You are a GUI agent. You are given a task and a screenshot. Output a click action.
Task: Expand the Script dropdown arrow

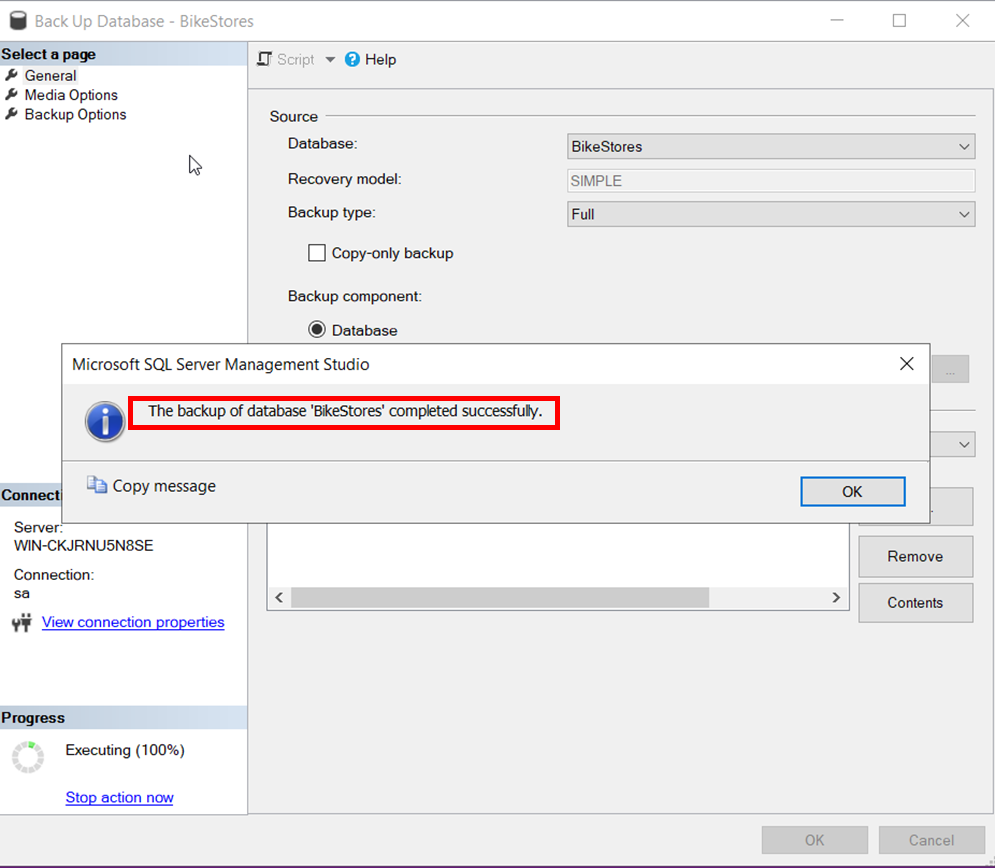click(330, 60)
